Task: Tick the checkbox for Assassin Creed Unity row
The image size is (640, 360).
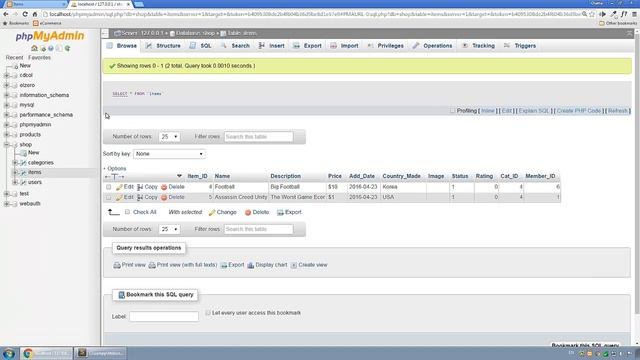Action: tap(109, 197)
